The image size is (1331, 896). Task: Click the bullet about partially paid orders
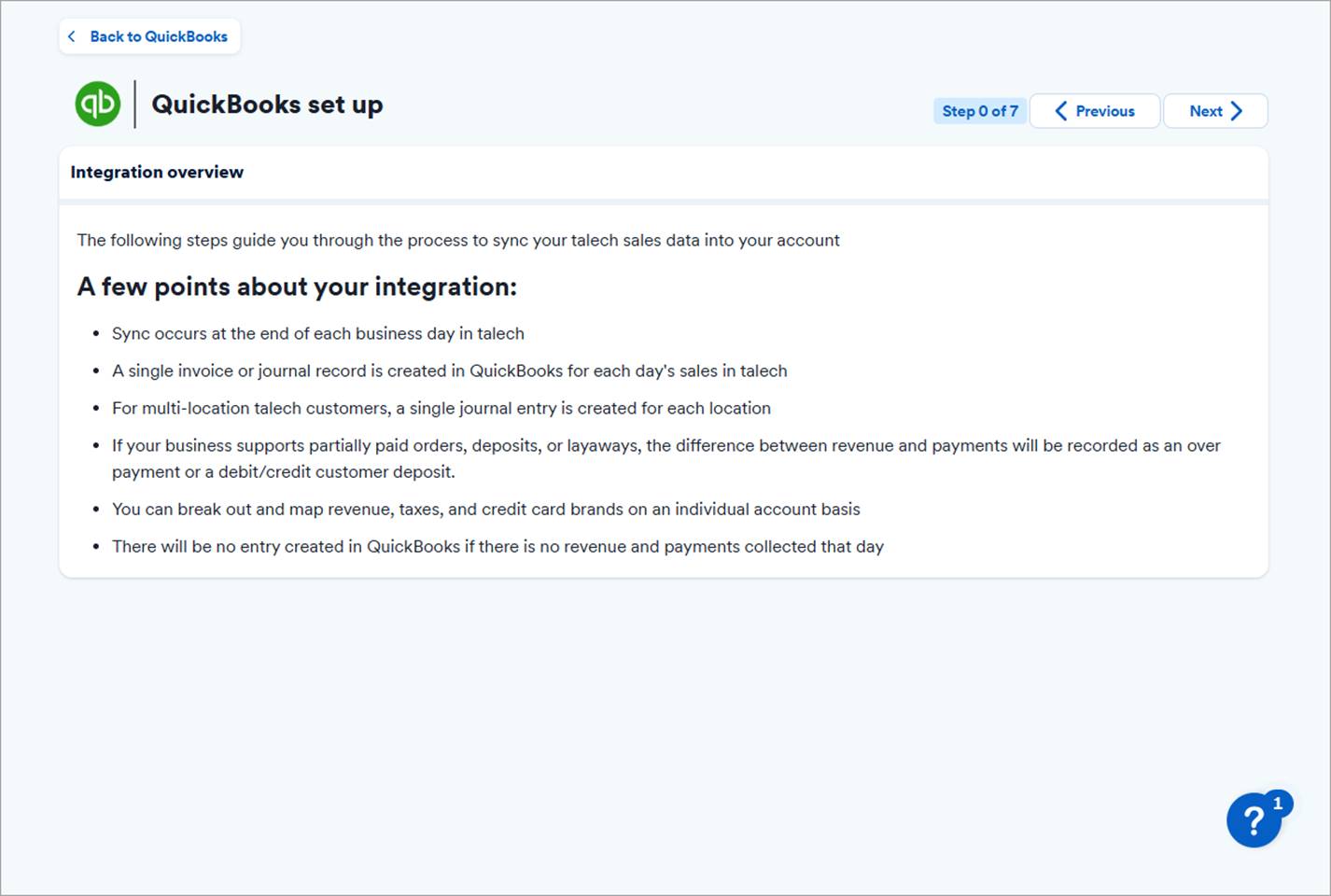665,446
